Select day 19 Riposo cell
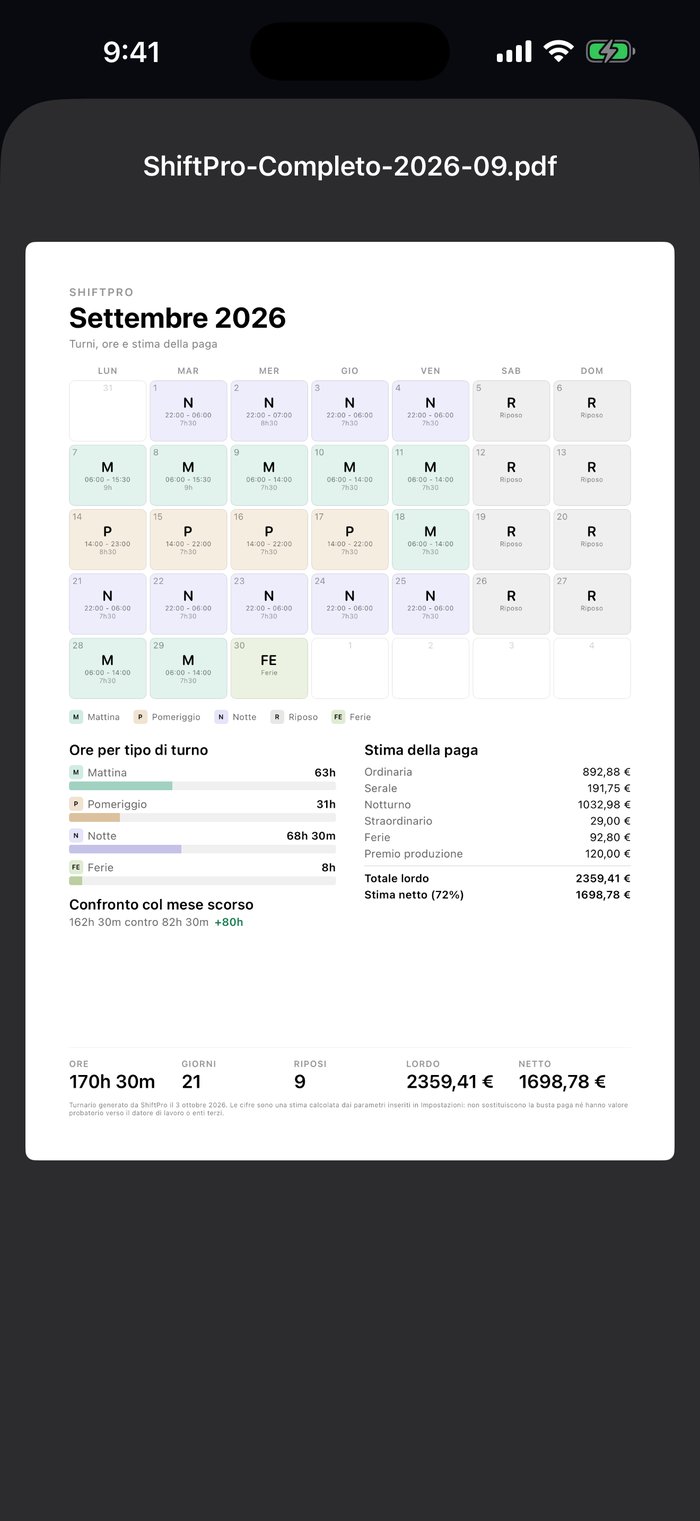The width and height of the screenshot is (700, 1521). coord(511,539)
